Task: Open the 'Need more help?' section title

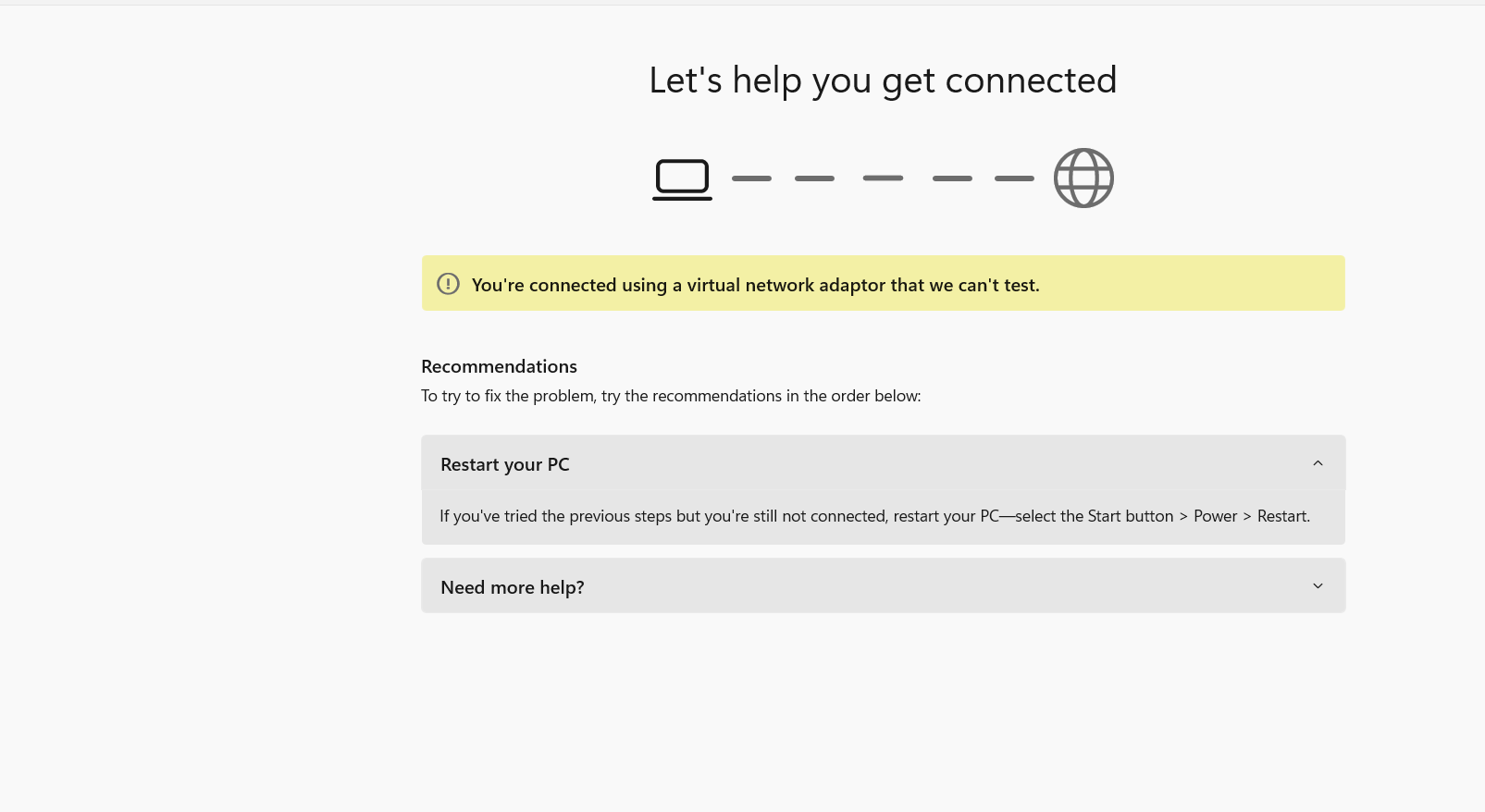Action: (513, 587)
